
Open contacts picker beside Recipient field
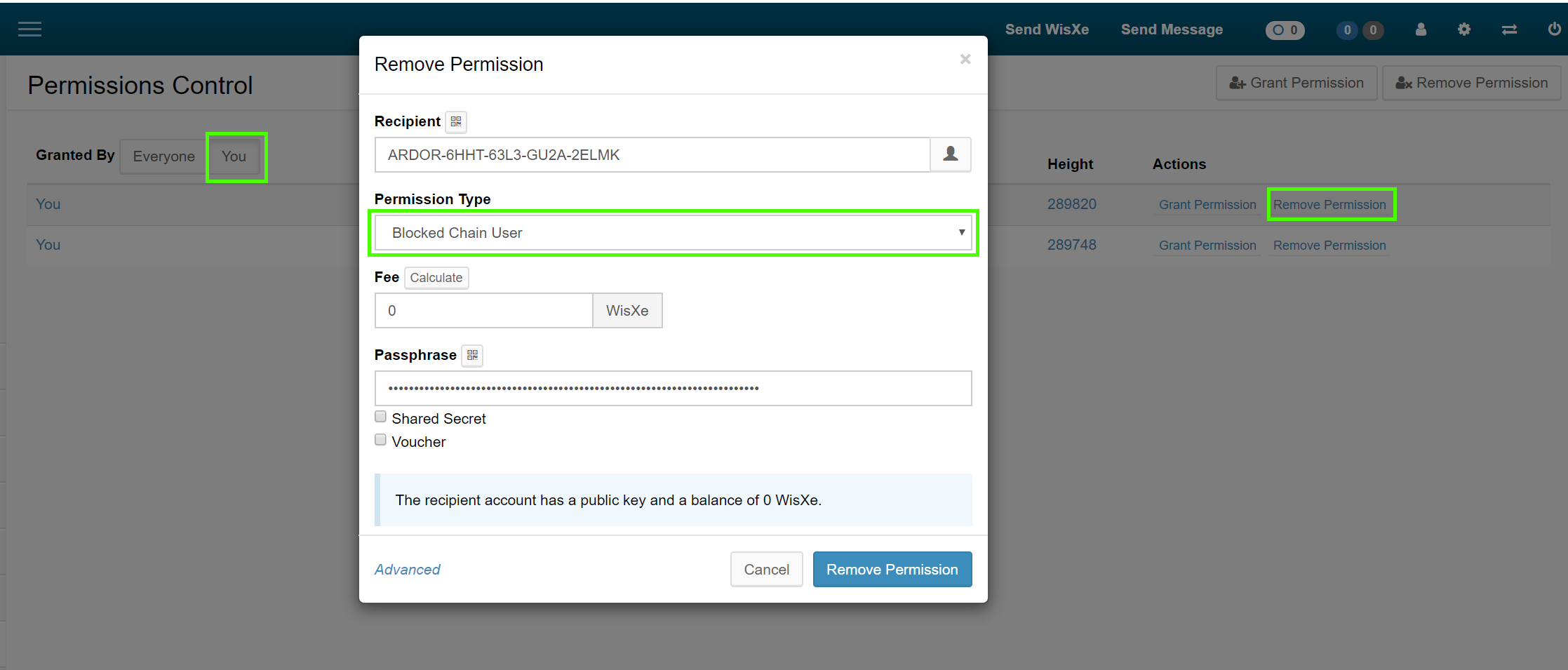[950, 154]
